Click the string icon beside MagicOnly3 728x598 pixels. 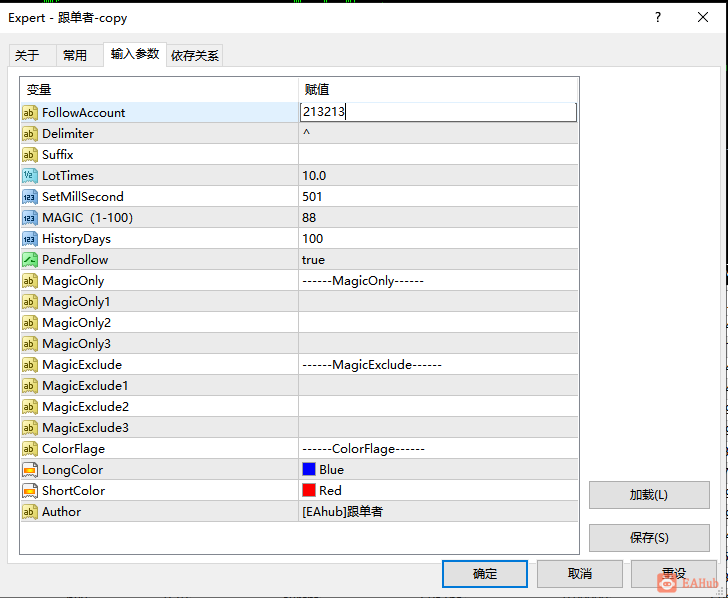pos(30,344)
